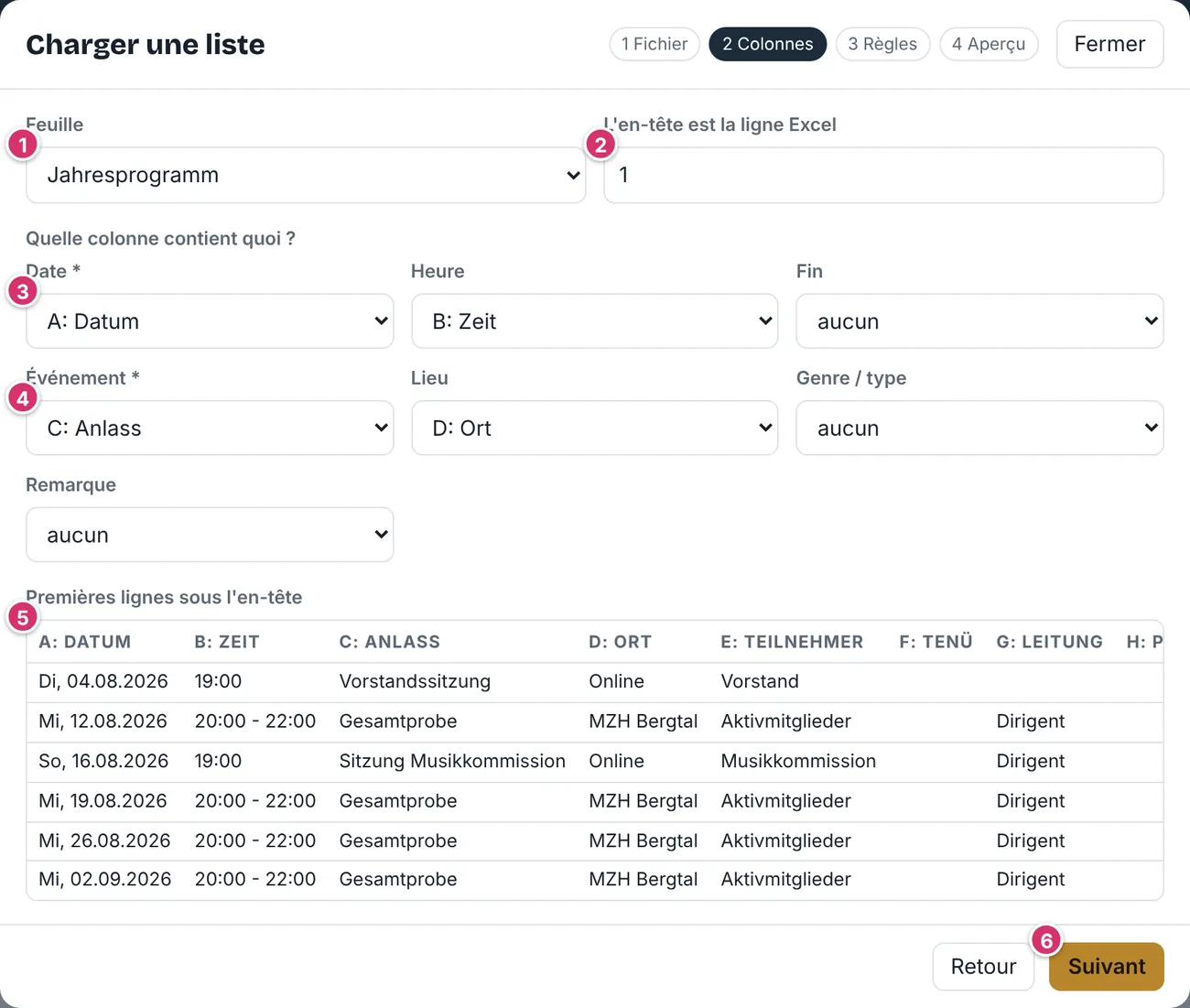Select the cell Di, 04.08.2026
This screenshot has width=1190, height=1008.
coord(103,681)
